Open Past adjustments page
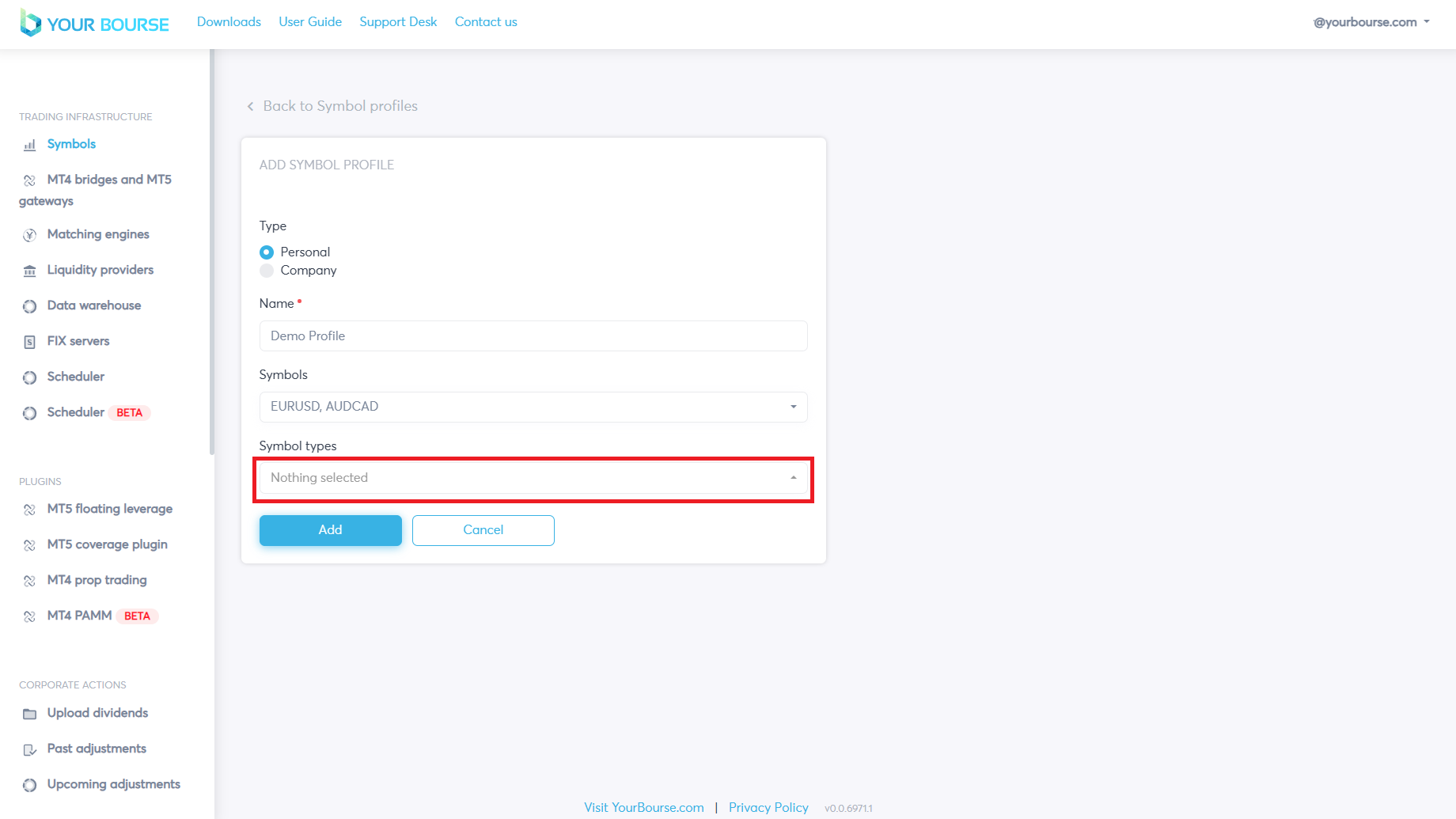The height and width of the screenshot is (819, 1456). (x=97, y=749)
